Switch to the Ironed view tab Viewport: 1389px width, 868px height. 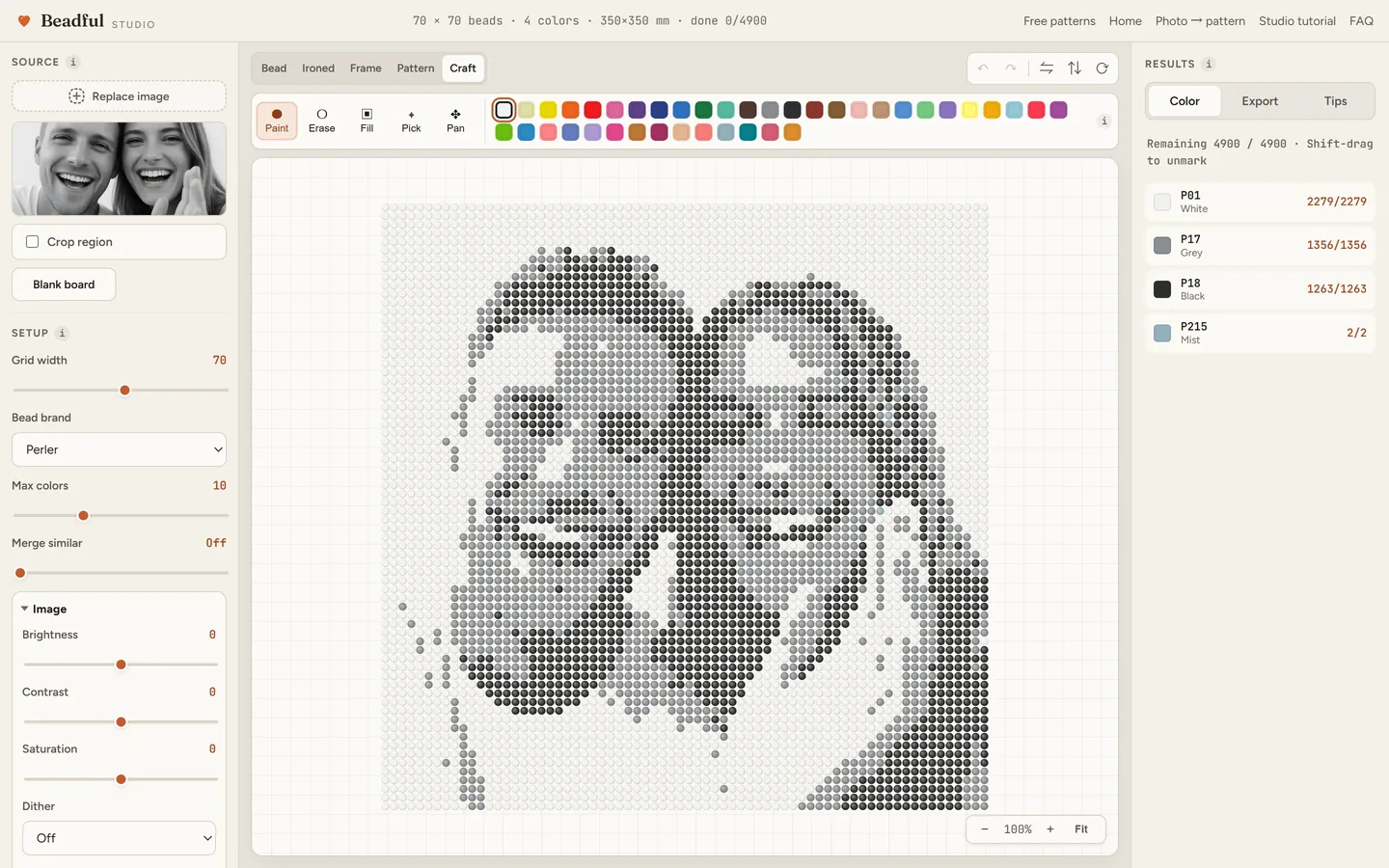318,68
